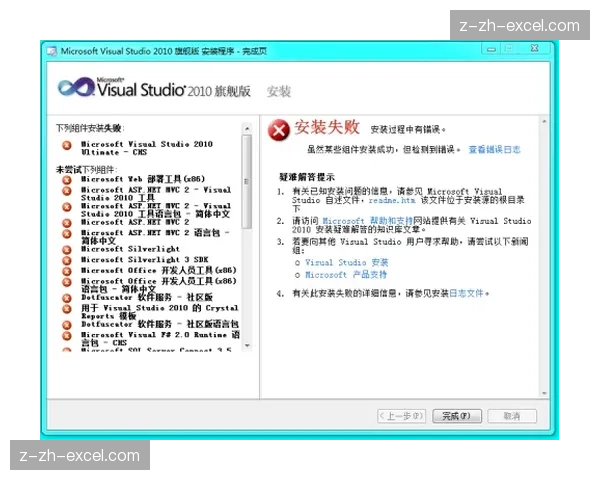Click the 上一步 back button
600x480 pixels.
401,416
